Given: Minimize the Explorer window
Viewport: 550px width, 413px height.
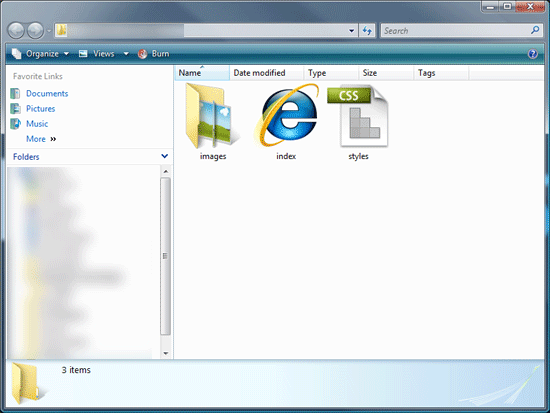Looking at the screenshot, I should [490, 6].
